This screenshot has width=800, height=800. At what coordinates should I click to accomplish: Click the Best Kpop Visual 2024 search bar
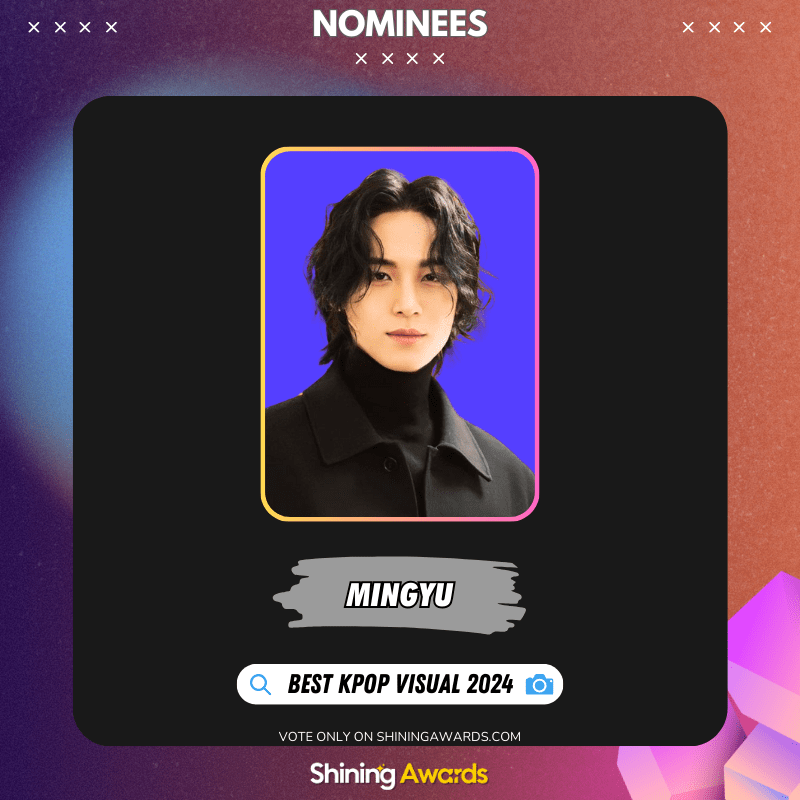pos(399,684)
